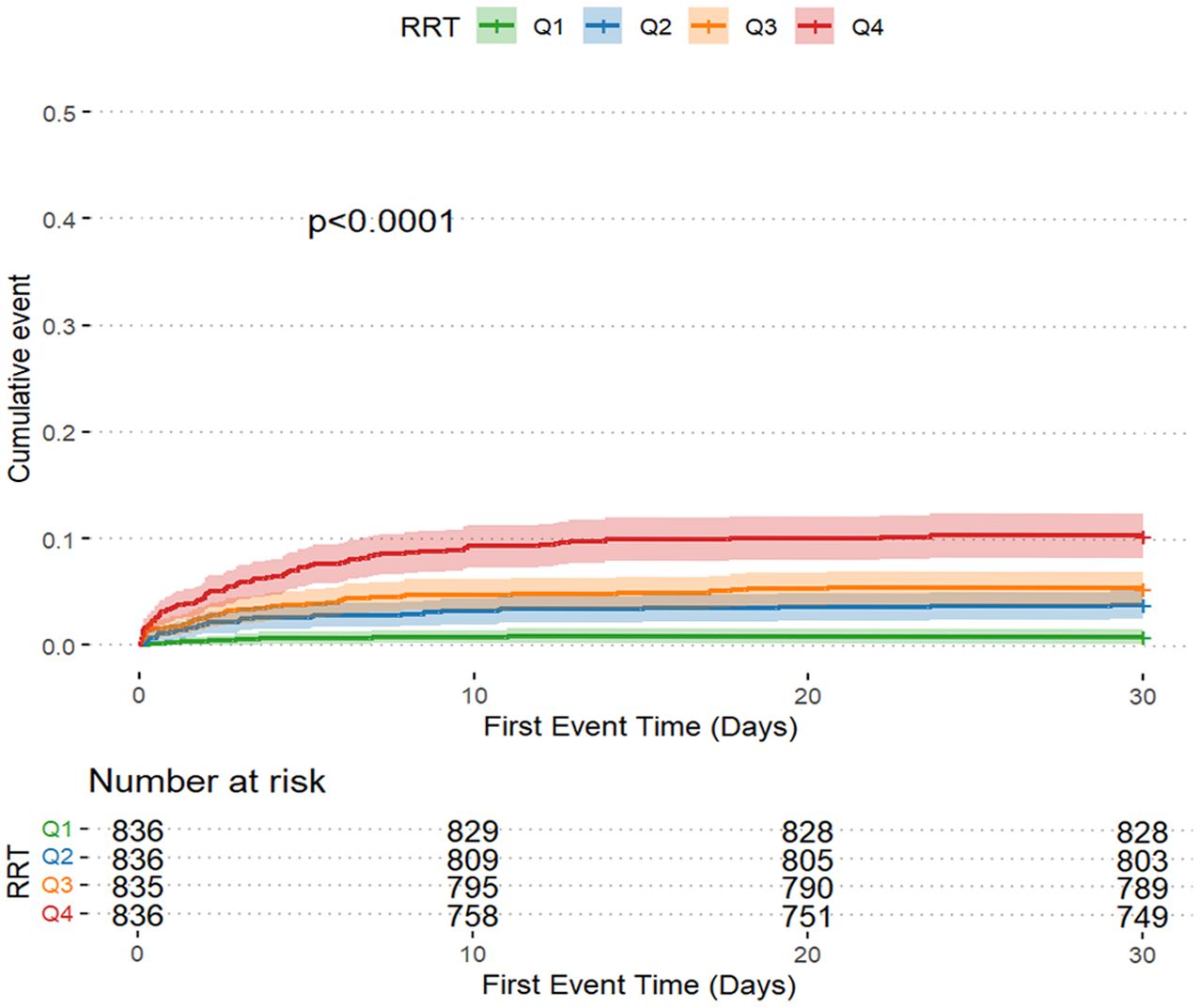This screenshot has height=1008, width=1200.
Task: Click Q1 row value 836 at day 0
Action: (137, 831)
